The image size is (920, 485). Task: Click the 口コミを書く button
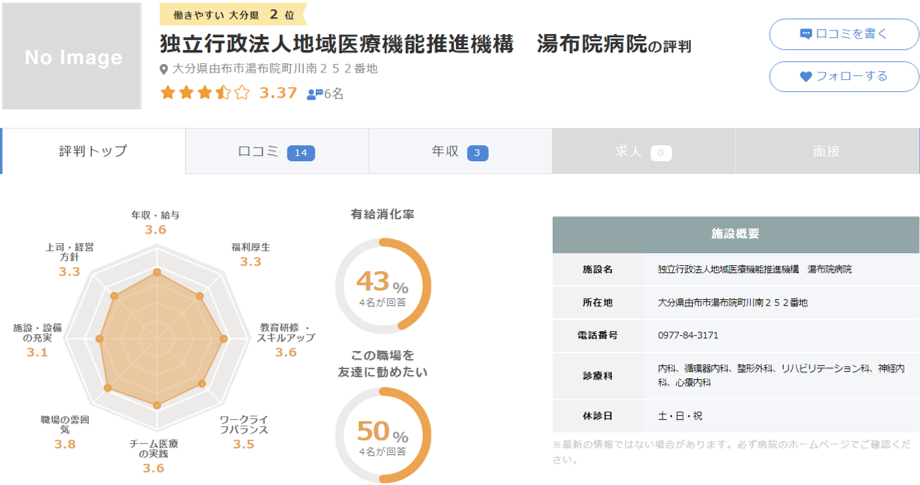(844, 34)
